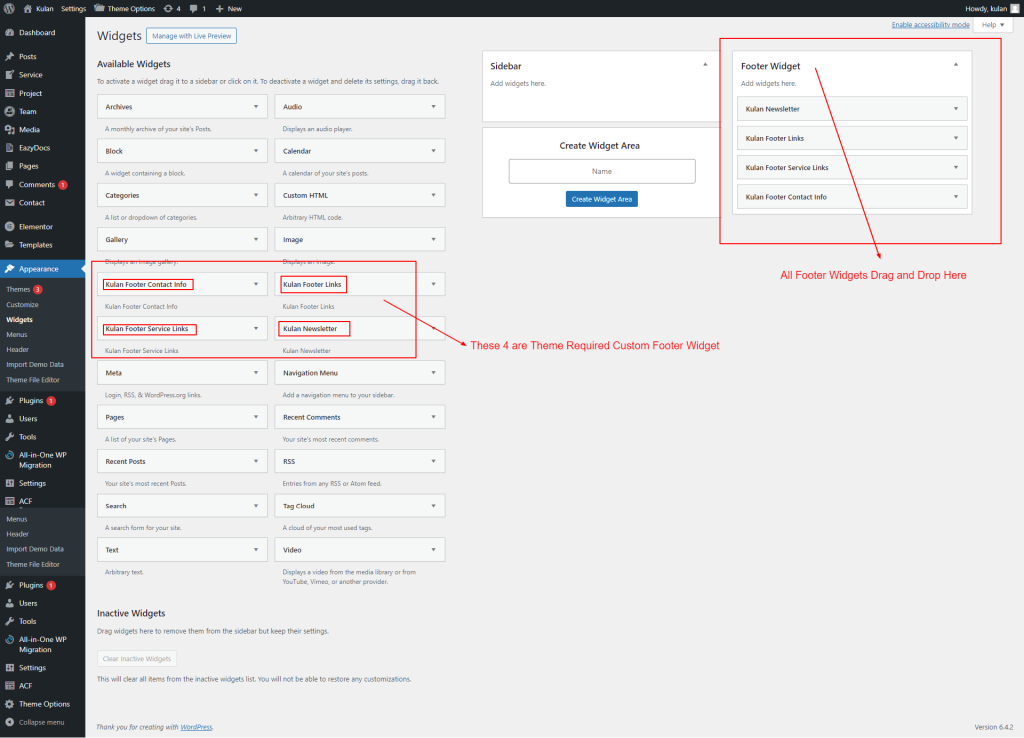Open Themes under Appearance

tap(18, 289)
